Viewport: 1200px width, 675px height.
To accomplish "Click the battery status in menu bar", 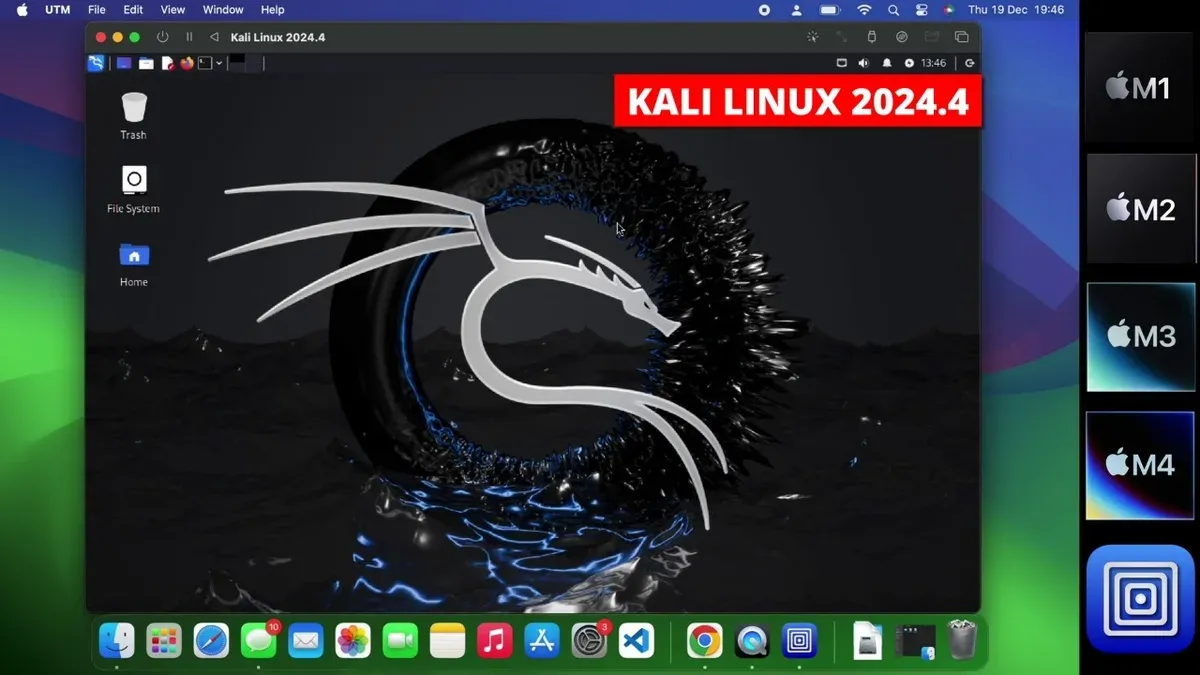I will [830, 9].
